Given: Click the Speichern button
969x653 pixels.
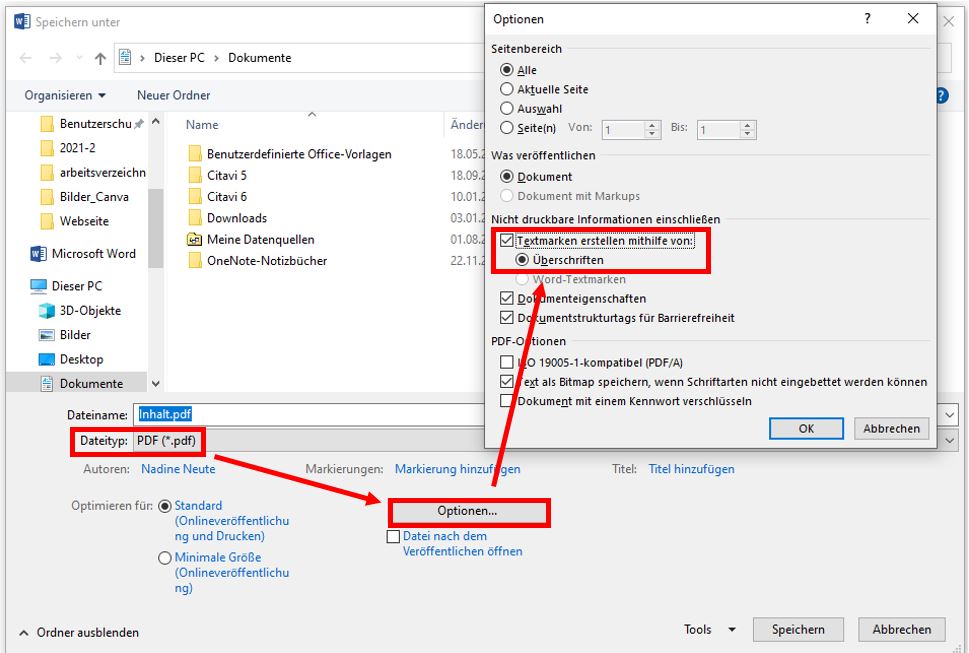Looking at the screenshot, I should coord(798,630).
